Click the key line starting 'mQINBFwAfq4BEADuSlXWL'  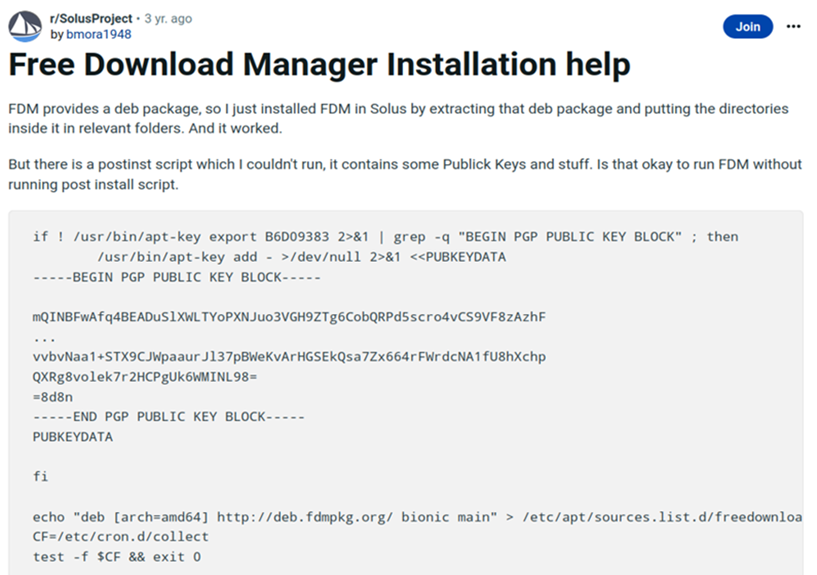[x=289, y=317]
